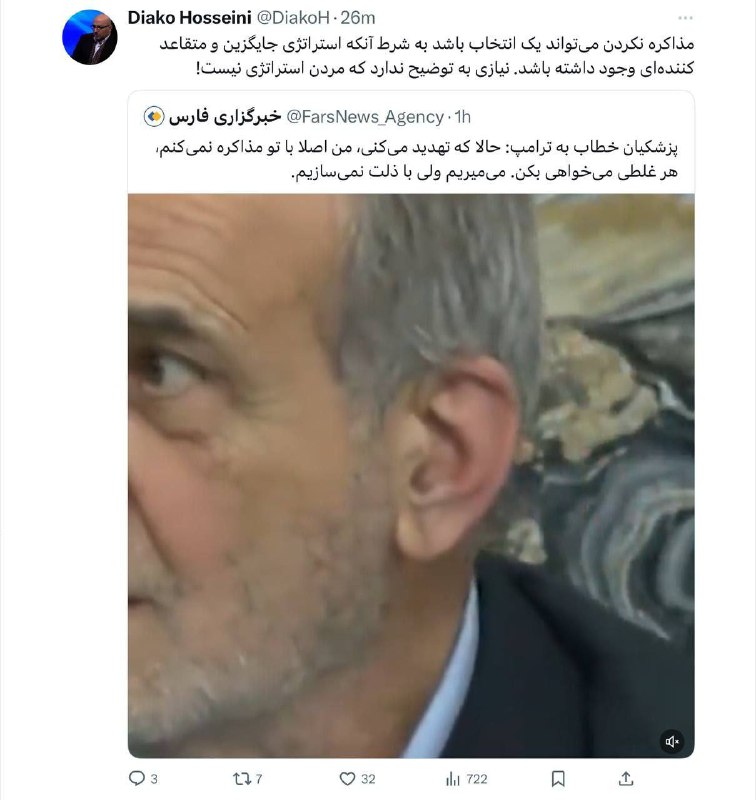The image size is (756, 800).
Task: Open the reply comment icon
Action: point(137,778)
